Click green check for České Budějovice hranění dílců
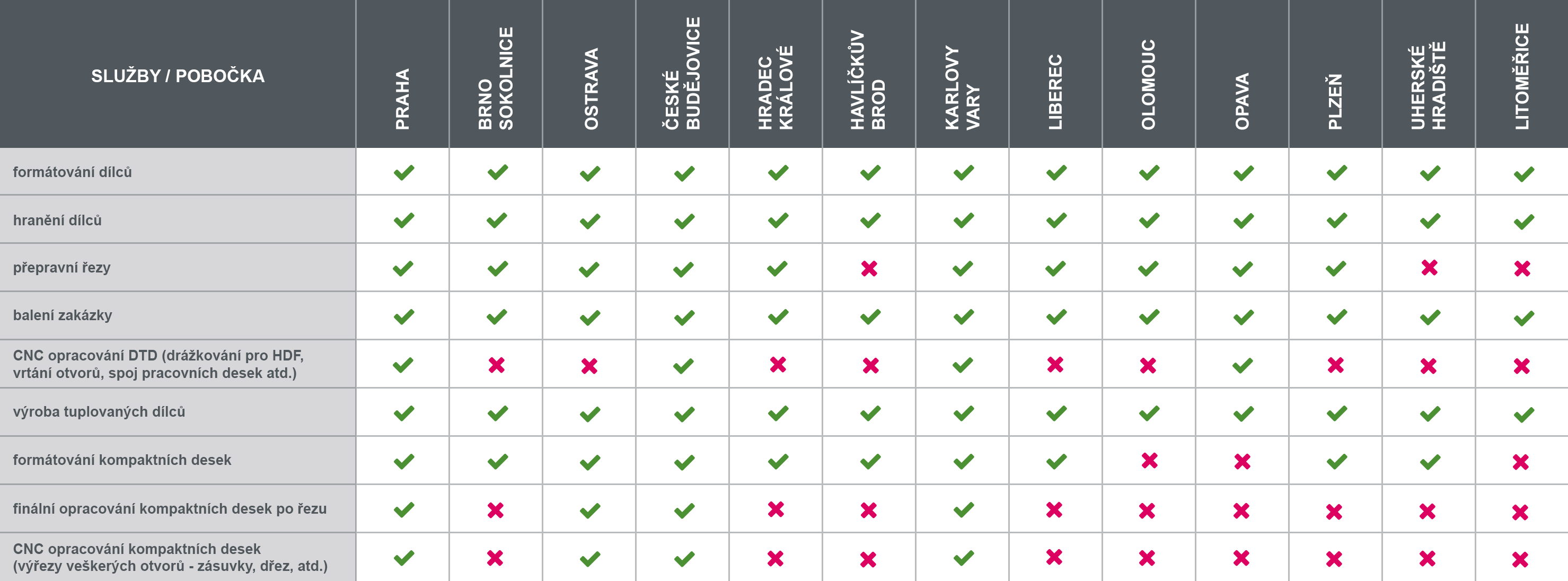This screenshot has height=581, width=1568. pyautogui.click(x=684, y=221)
